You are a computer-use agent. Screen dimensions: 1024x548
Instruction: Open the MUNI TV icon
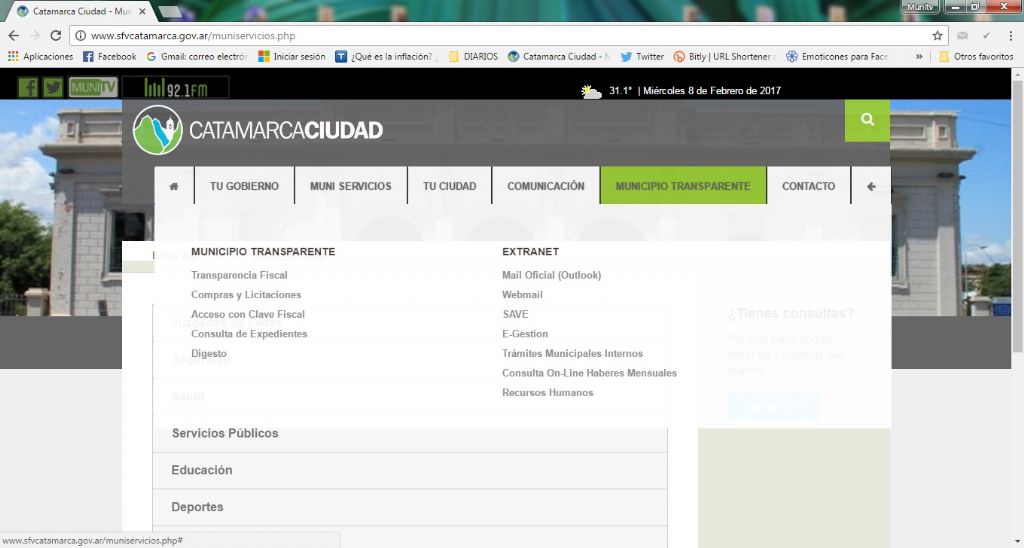point(93,87)
